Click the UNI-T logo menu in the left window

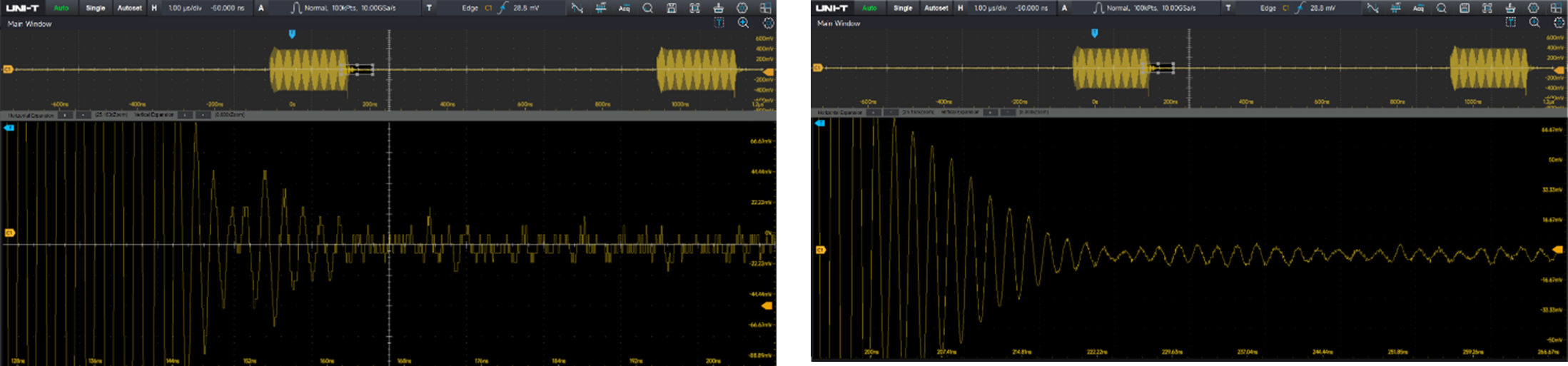[22, 9]
